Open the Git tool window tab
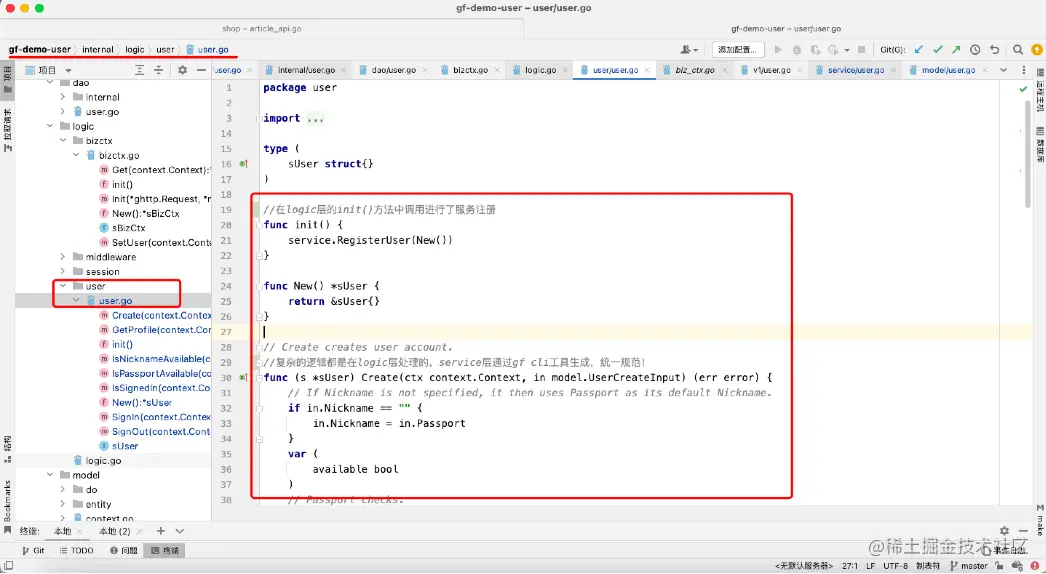1046x574 pixels. click(33, 551)
